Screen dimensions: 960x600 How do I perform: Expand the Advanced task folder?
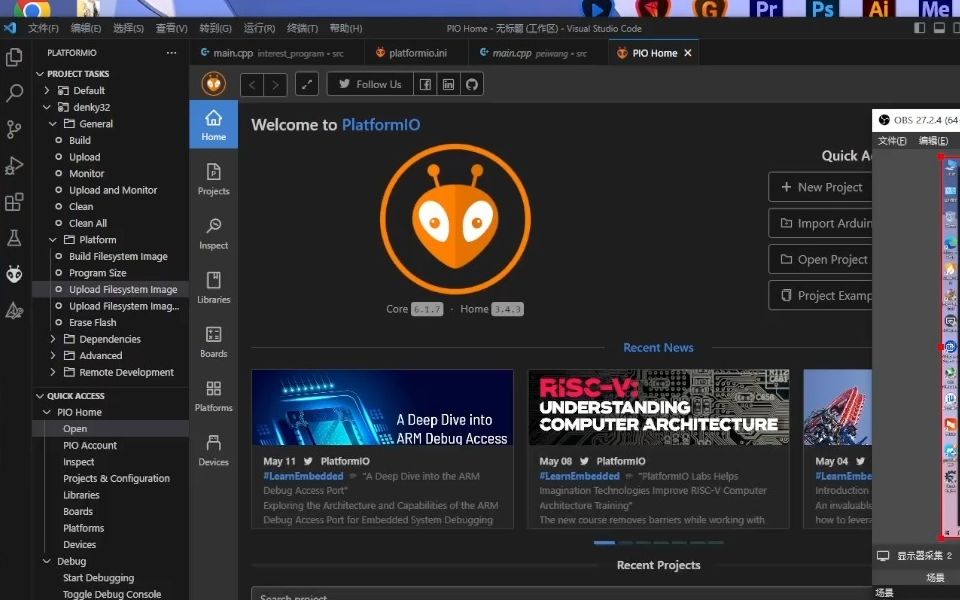click(x=53, y=355)
